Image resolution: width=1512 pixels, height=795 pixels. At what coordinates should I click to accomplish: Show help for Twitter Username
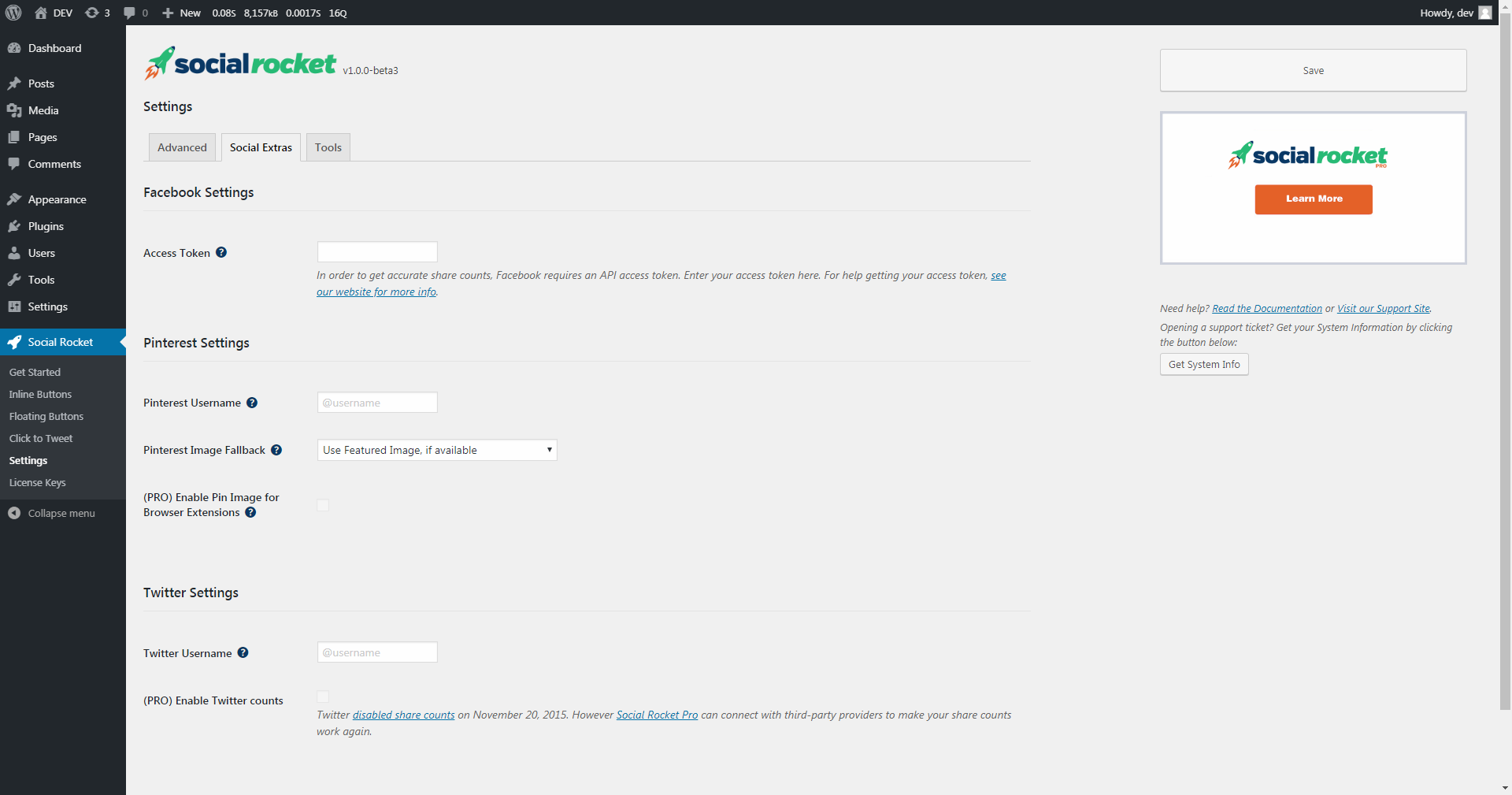pos(243,652)
